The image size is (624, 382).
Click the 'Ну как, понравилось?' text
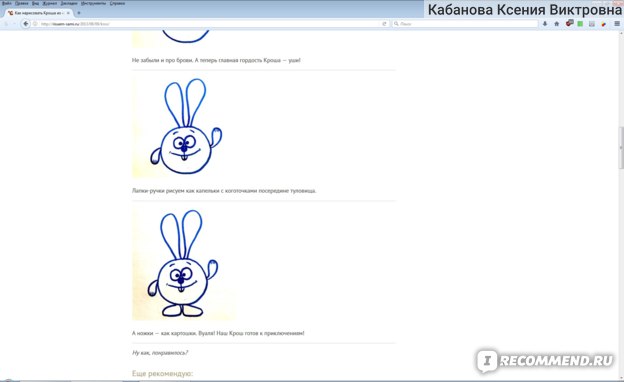[x=160, y=353]
